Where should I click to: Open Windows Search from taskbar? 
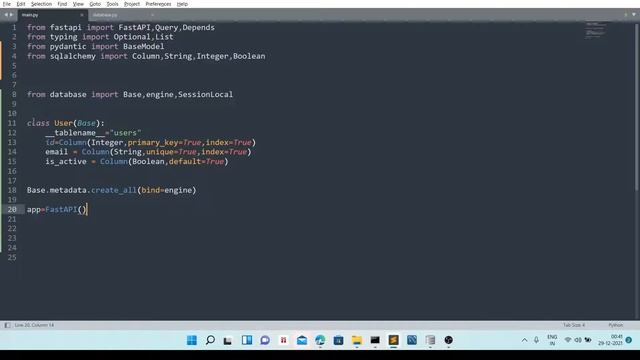[x=210, y=340]
